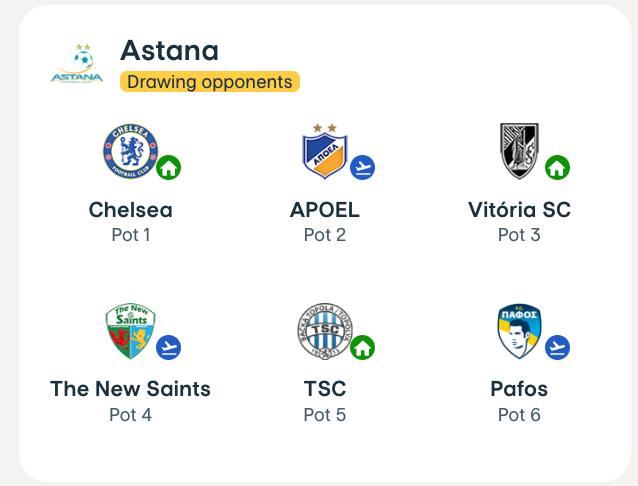Click Vitória SC's green home icon
Viewport: 638px width, 486px height.
pos(557,167)
